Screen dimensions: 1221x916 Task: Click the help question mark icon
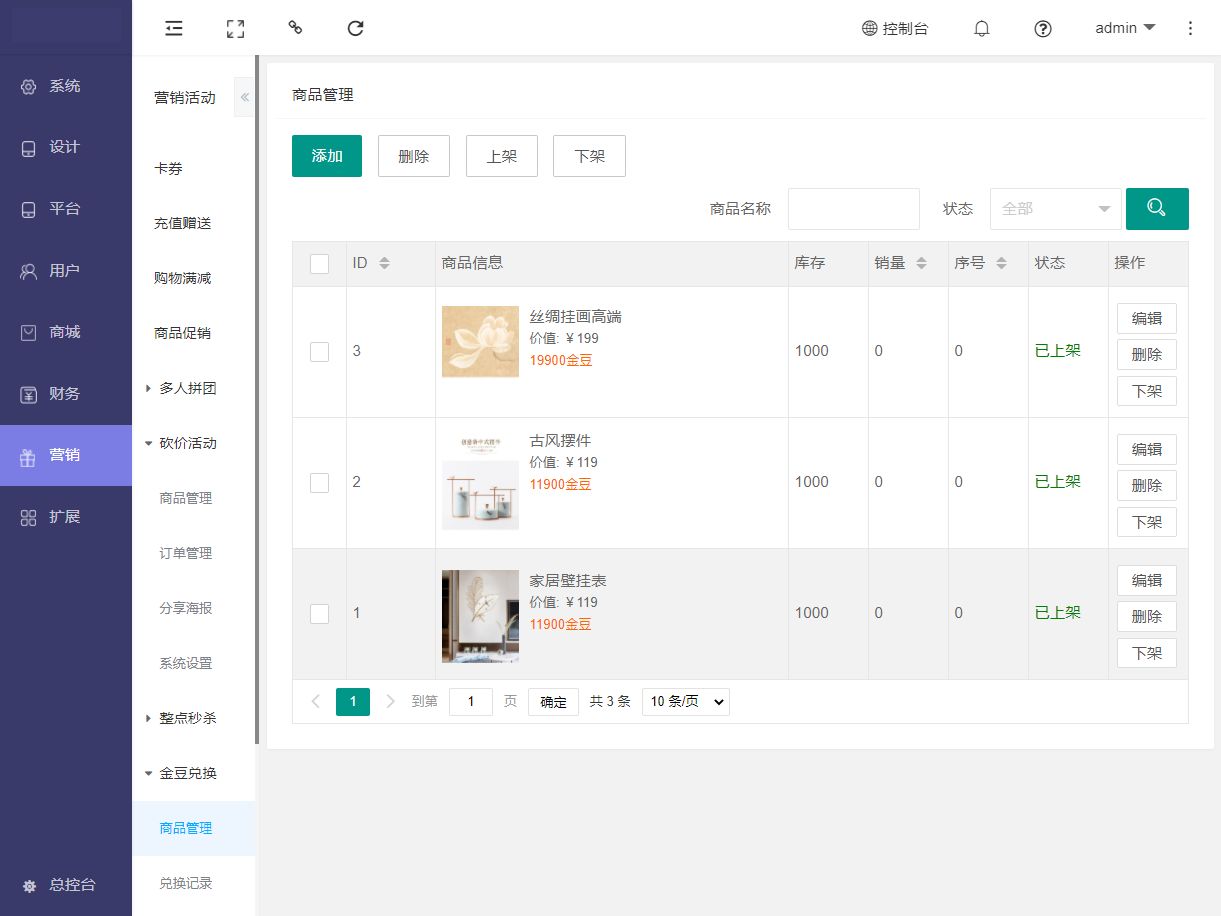point(1042,28)
